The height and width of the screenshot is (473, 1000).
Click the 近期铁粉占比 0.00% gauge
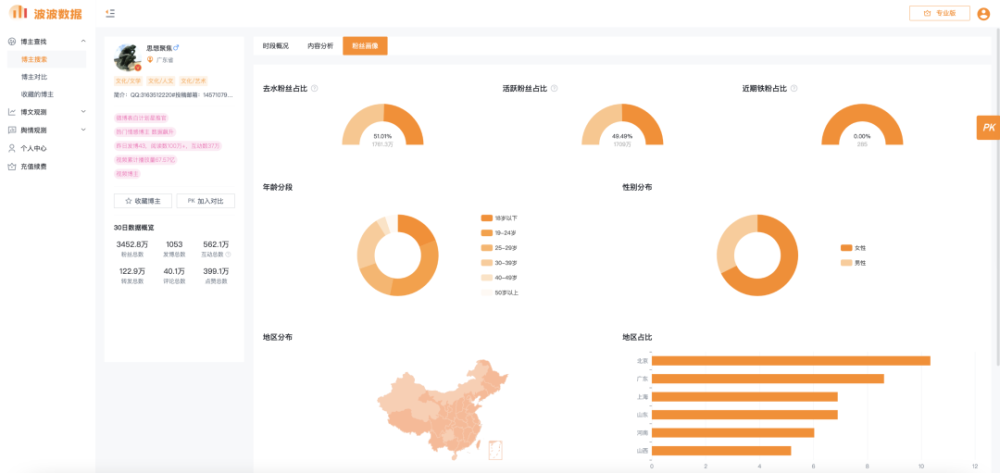(862, 125)
